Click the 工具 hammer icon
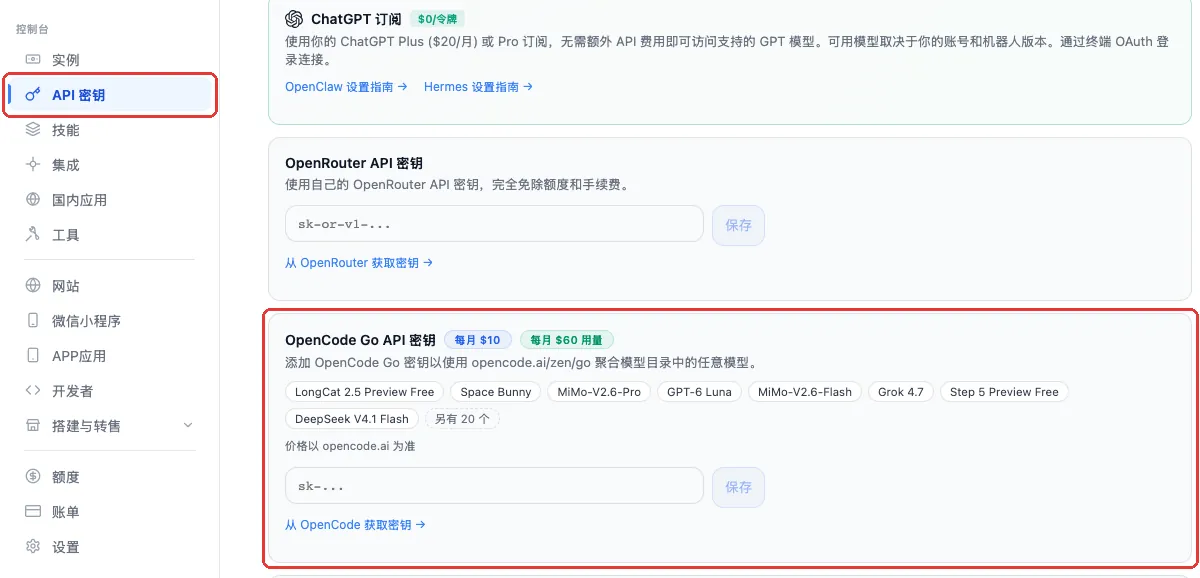Image resolution: width=1200 pixels, height=578 pixels. click(33, 235)
